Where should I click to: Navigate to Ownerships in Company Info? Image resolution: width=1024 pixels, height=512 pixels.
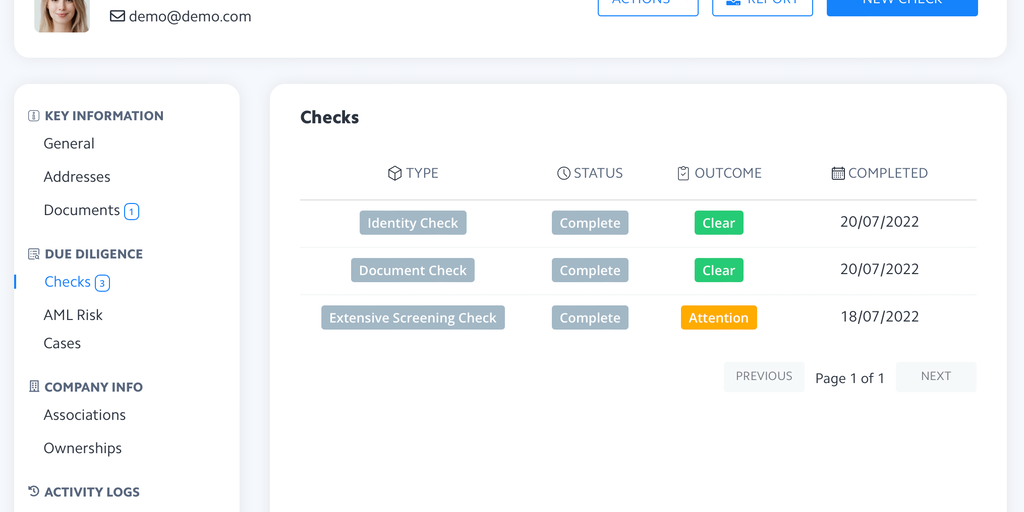(82, 448)
